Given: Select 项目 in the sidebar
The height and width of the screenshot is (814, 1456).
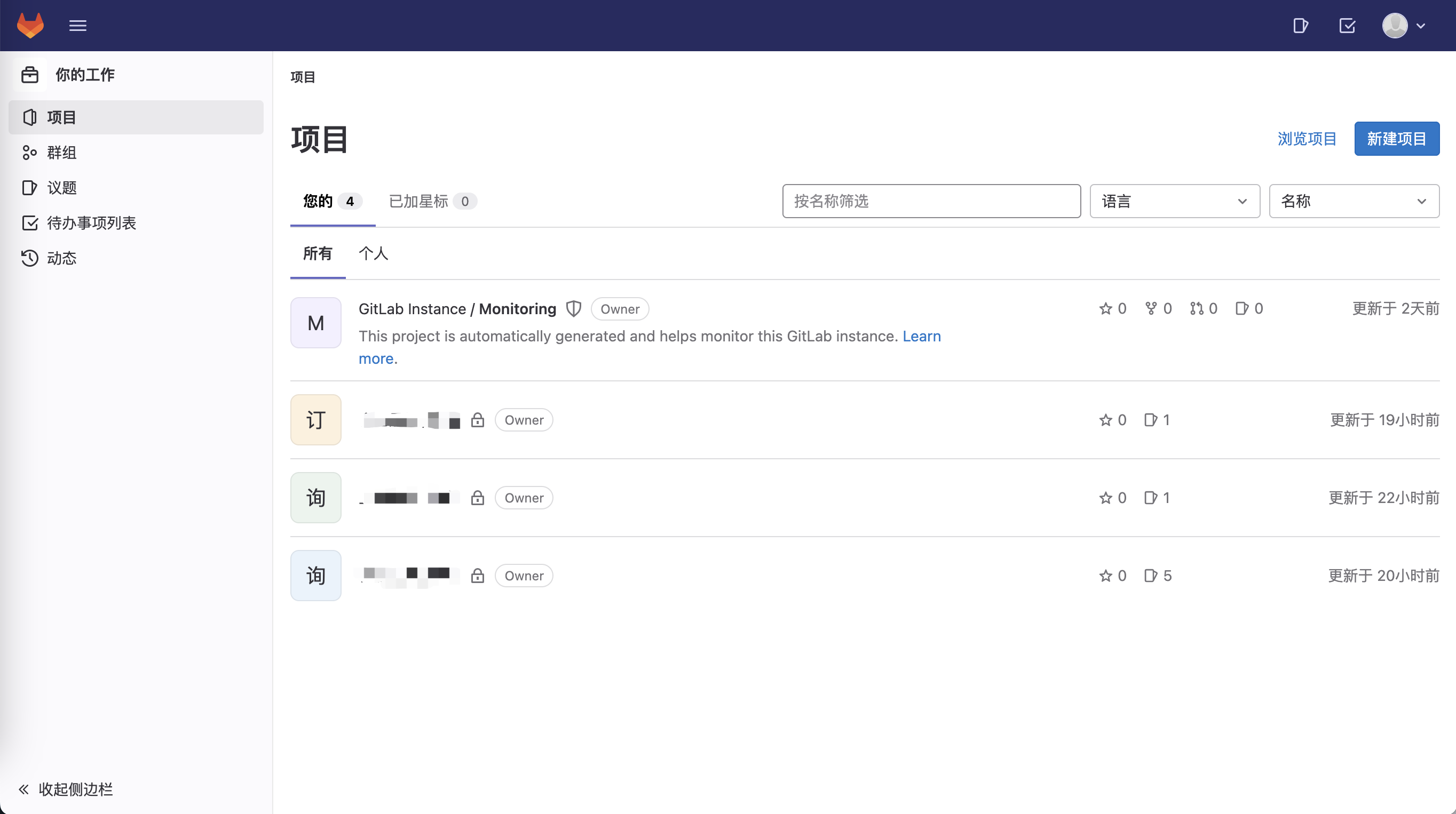Looking at the screenshot, I should coord(136,117).
